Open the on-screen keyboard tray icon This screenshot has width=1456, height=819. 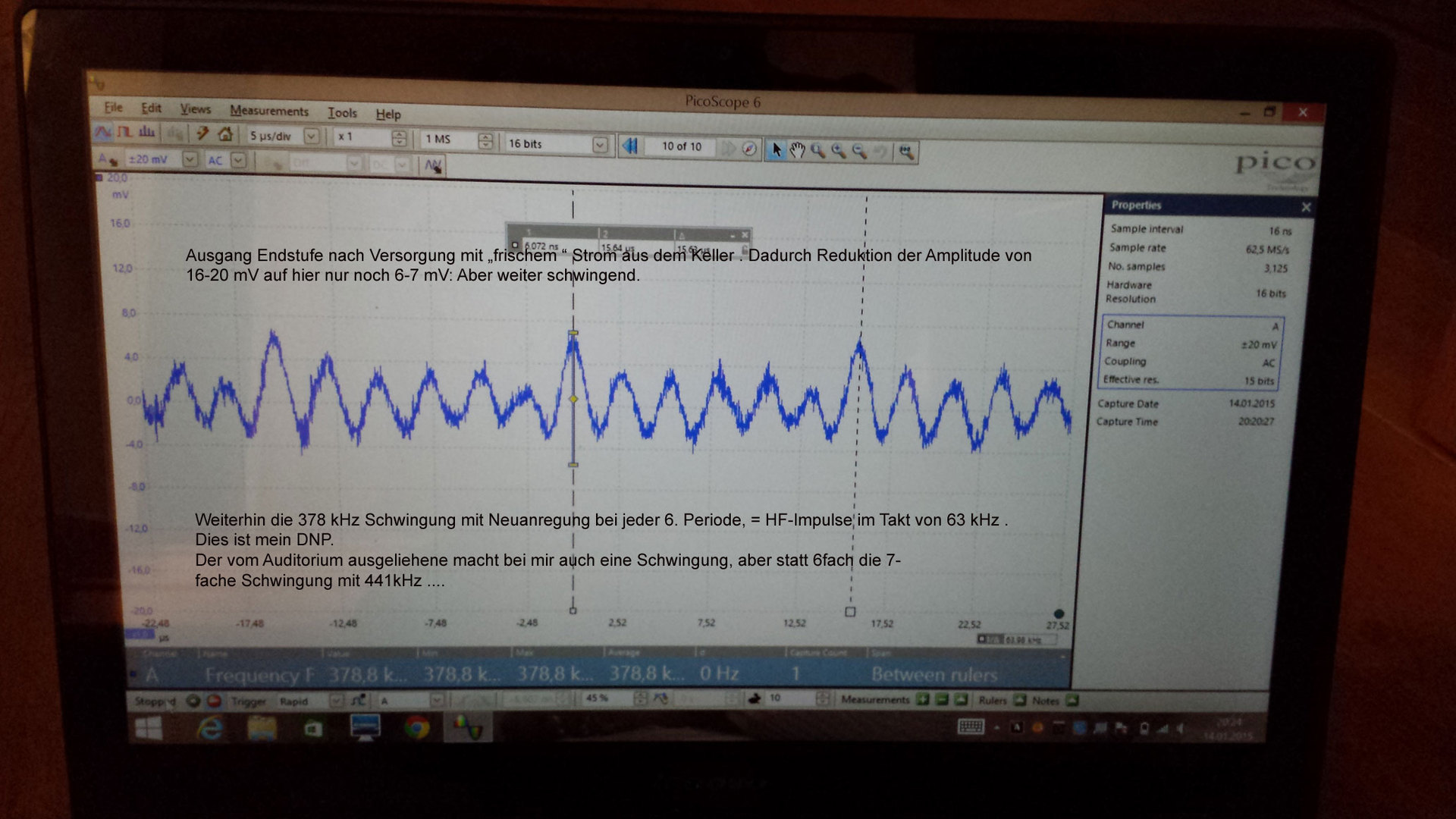pyautogui.click(x=971, y=727)
